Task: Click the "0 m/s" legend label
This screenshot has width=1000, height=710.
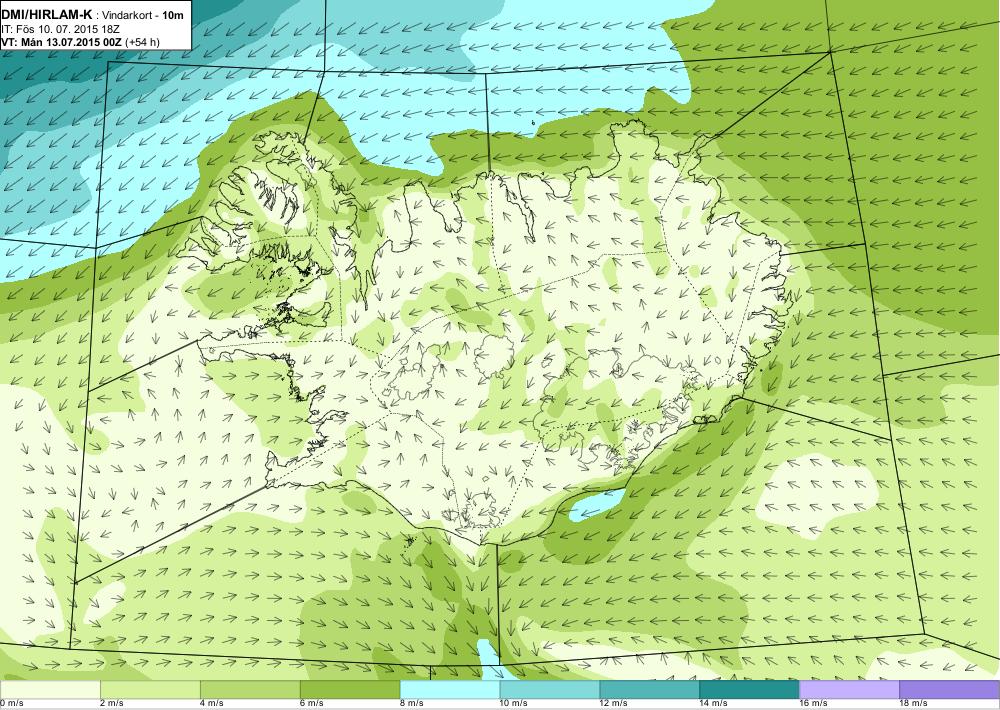Action: point(11,704)
